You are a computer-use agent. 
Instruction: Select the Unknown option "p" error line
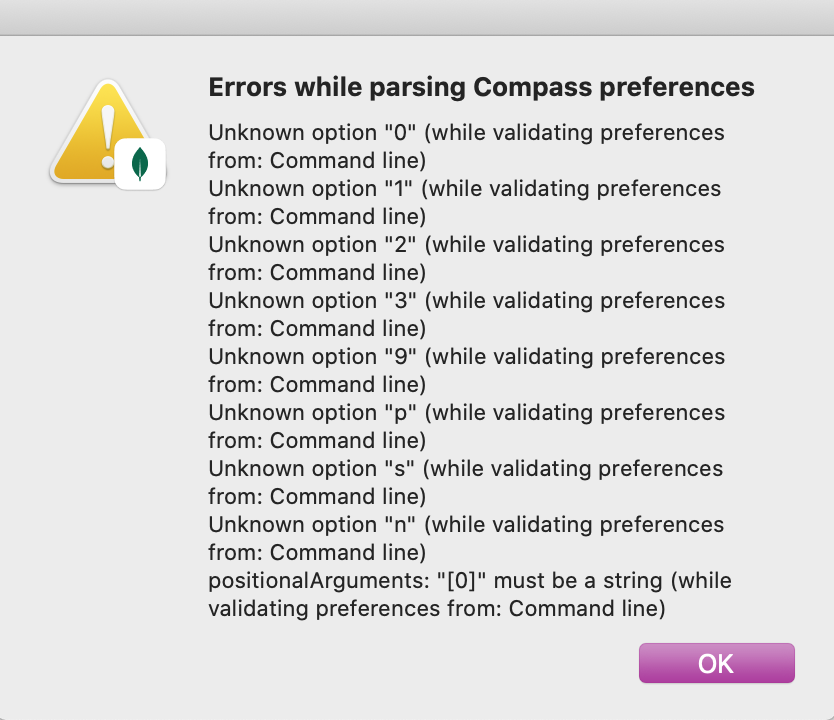click(466, 413)
